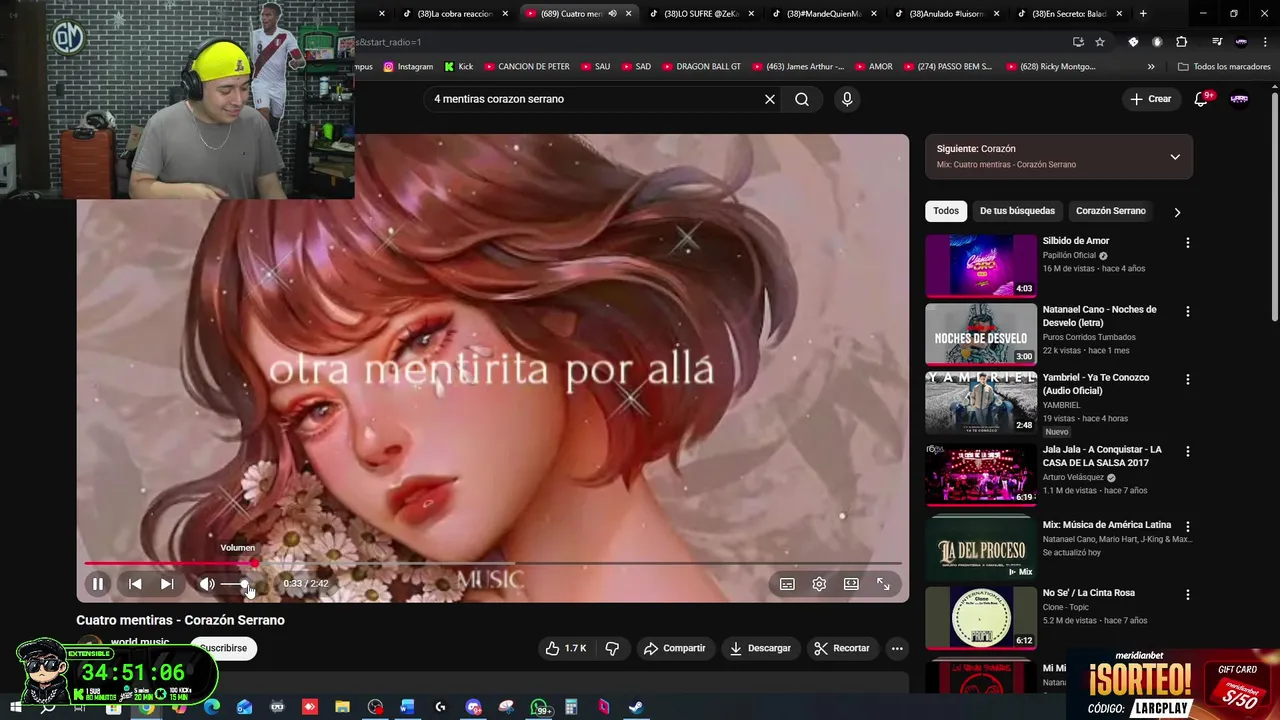The width and height of the screenshot is (1280, 720).
Task: Open WhatsApp from the taskbar
Action: pyautogui.click(x=539, y=707)
